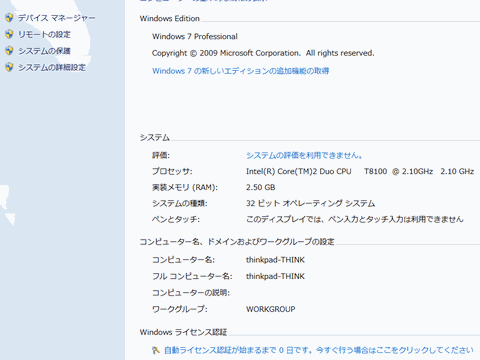The image size is (480, 360).
Task: Click shield icon beside デバイス マネージャー
Action: pos(9,18)
